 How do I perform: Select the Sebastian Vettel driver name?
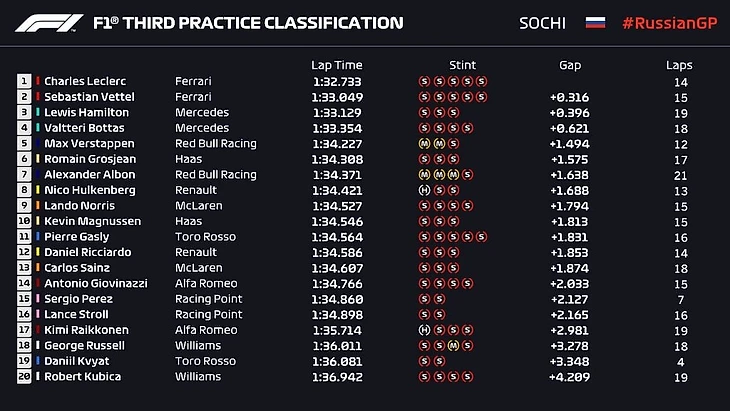(x=87, y=97)
